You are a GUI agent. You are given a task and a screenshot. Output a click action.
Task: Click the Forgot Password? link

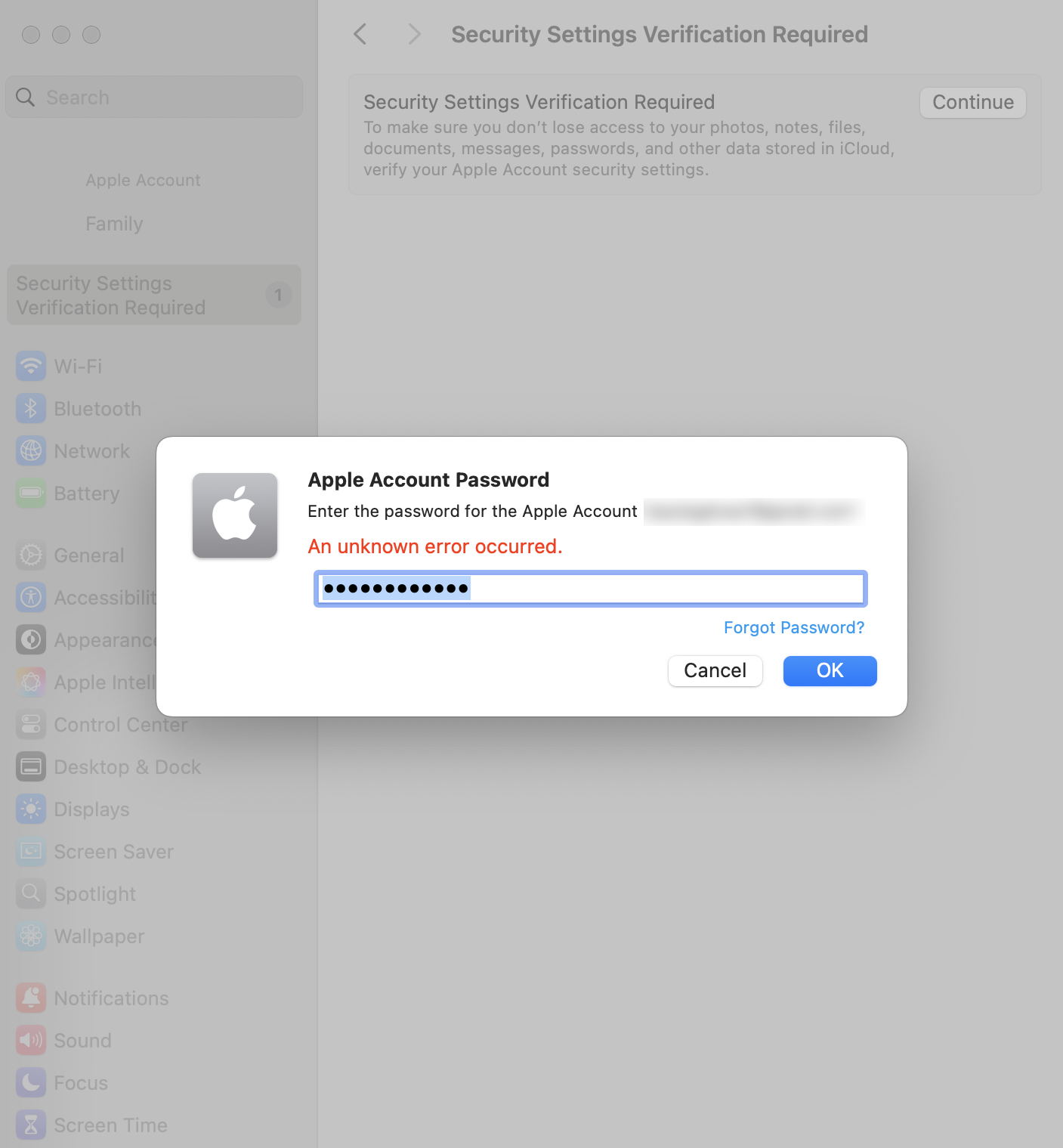coord(793,627)
